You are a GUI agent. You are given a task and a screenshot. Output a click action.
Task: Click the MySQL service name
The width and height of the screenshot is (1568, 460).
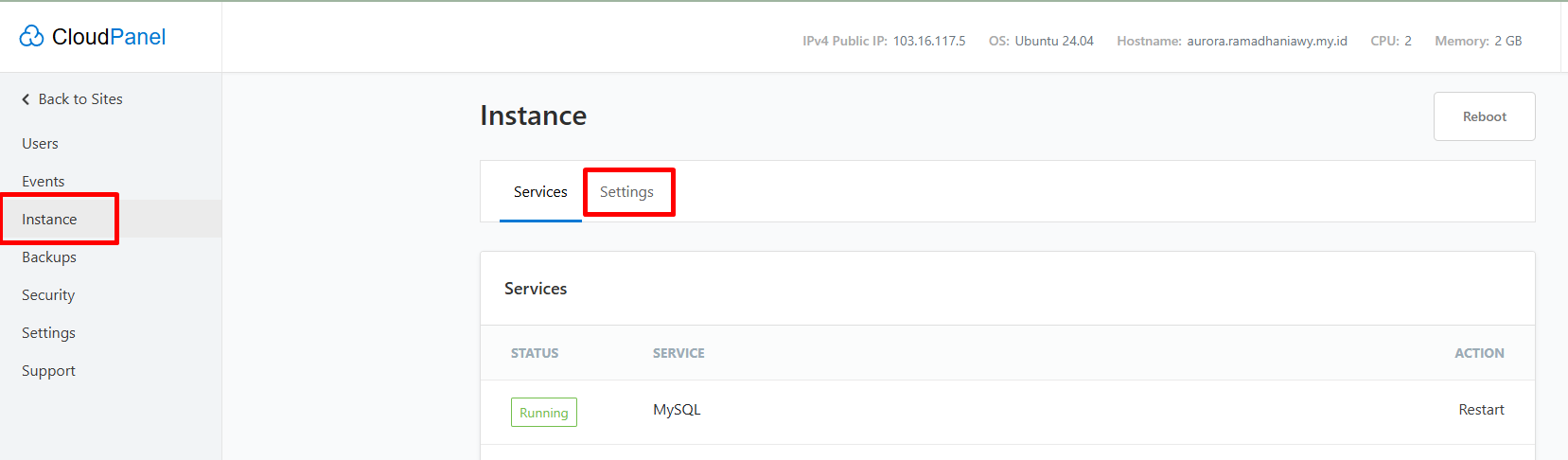point(677,410)
